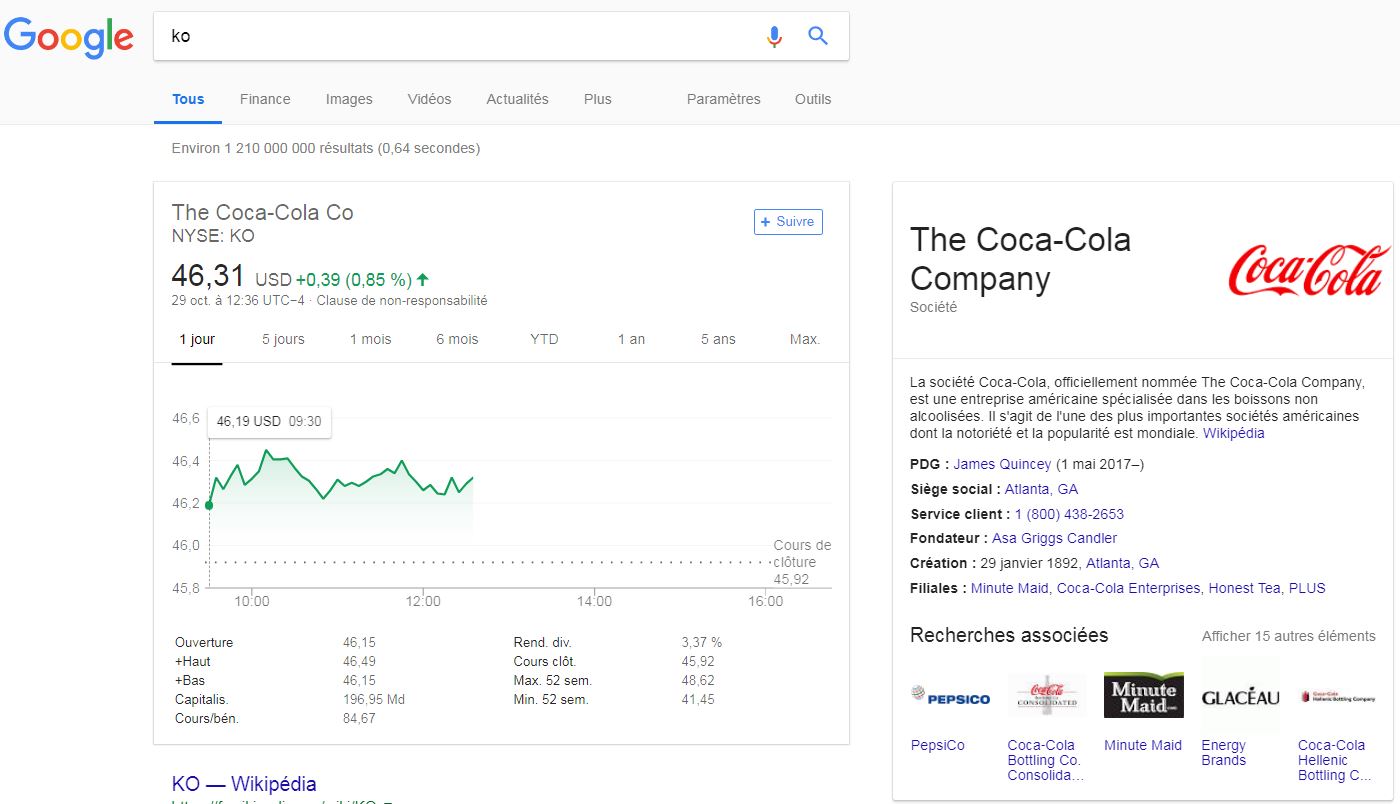Switch to the Images tab
1400x804 pixels.
349,99
